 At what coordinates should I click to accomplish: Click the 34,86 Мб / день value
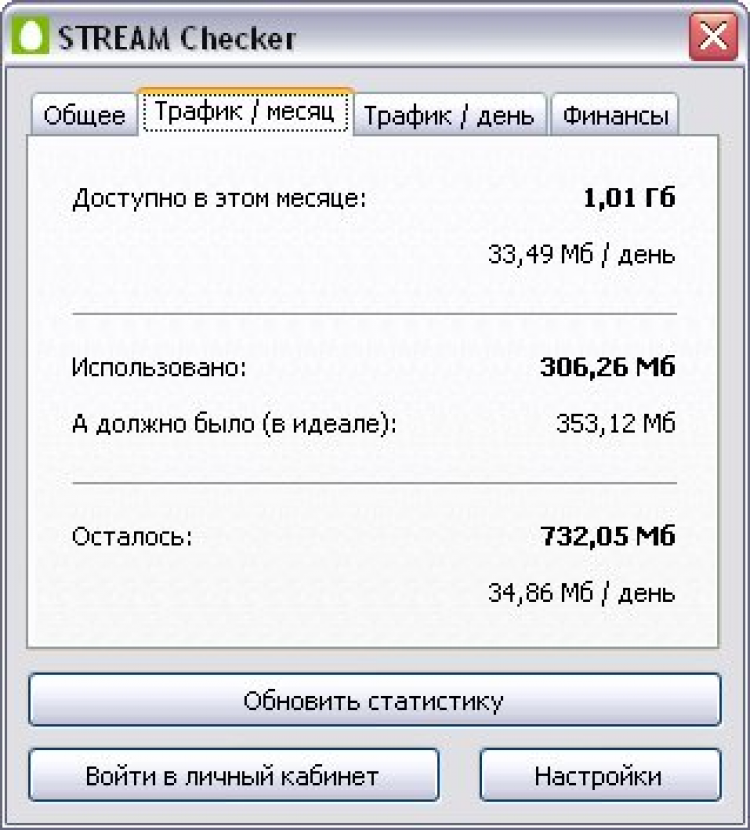click(x=581, y=593)
